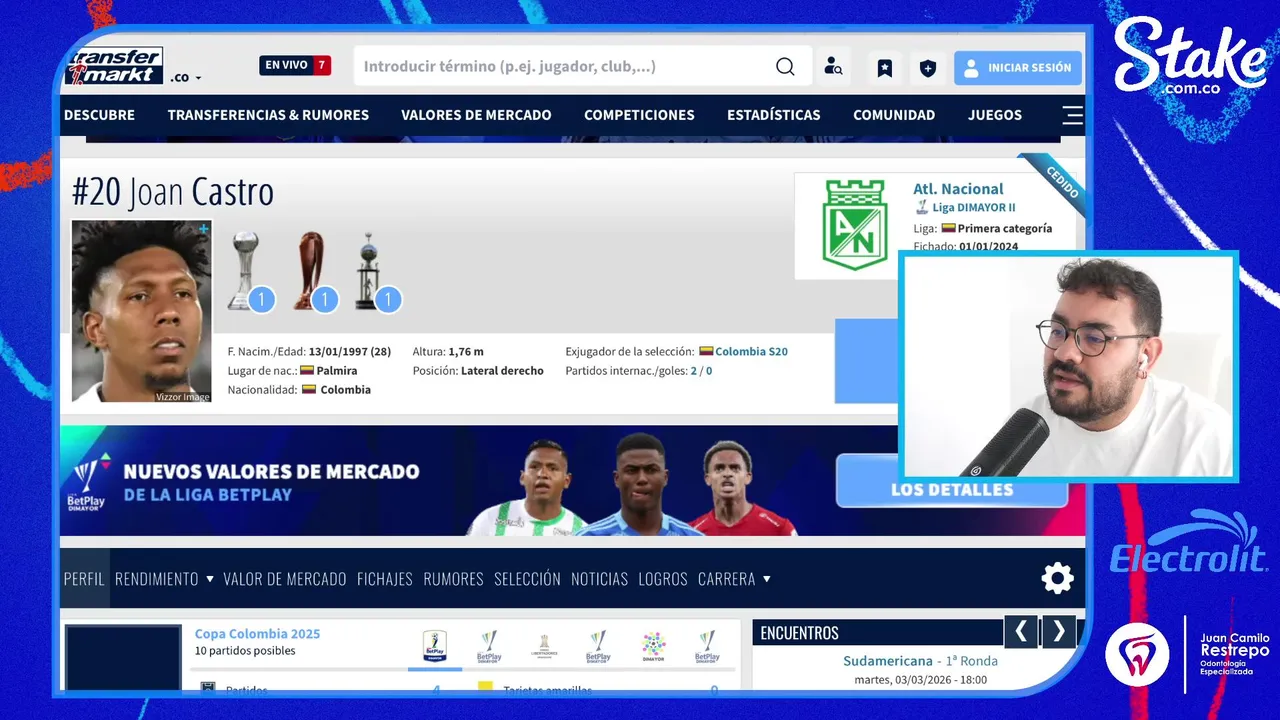1280x720 pixels.
Task: Click the magnifying glass search icon
Action: click(x=785, y=67)
